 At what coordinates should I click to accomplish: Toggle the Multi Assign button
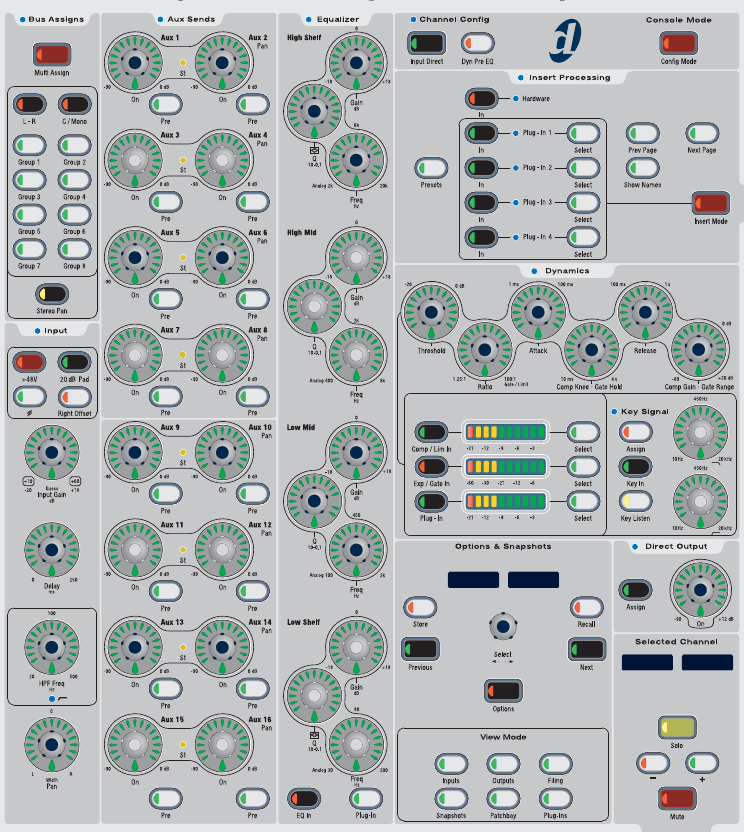click(51, 54)
